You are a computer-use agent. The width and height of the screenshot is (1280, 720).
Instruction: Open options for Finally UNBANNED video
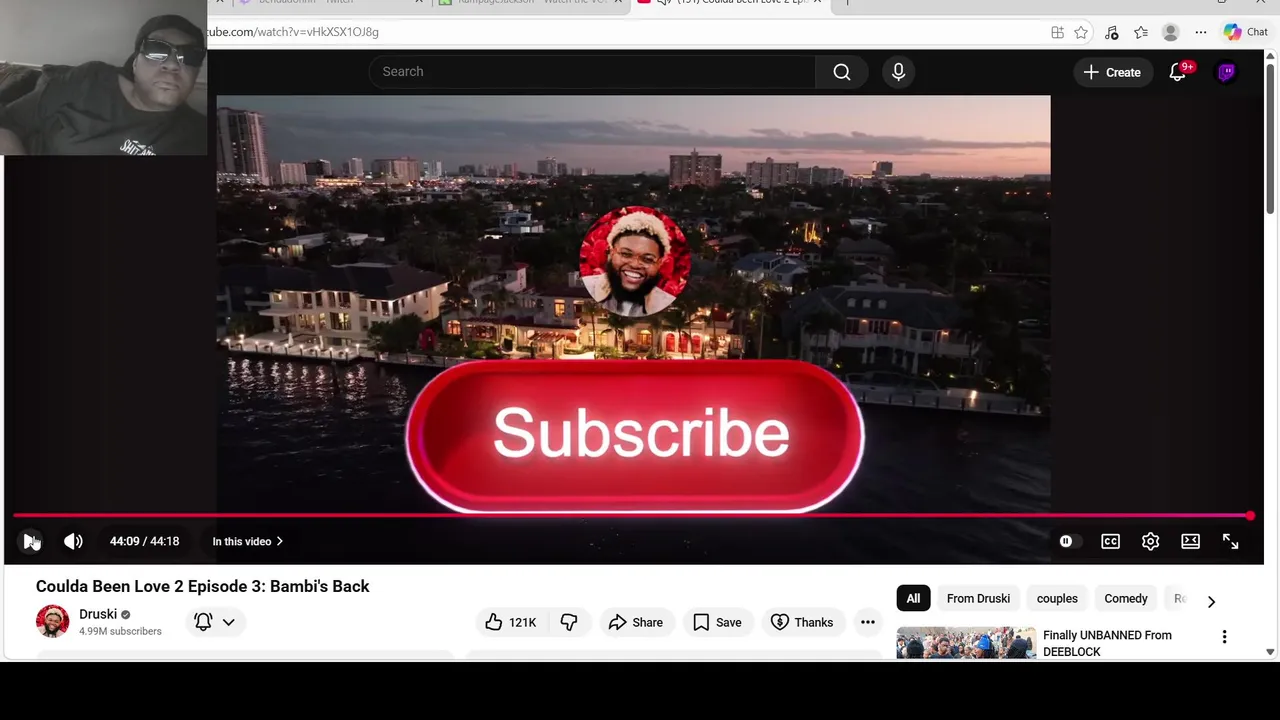click(1224, 637)
